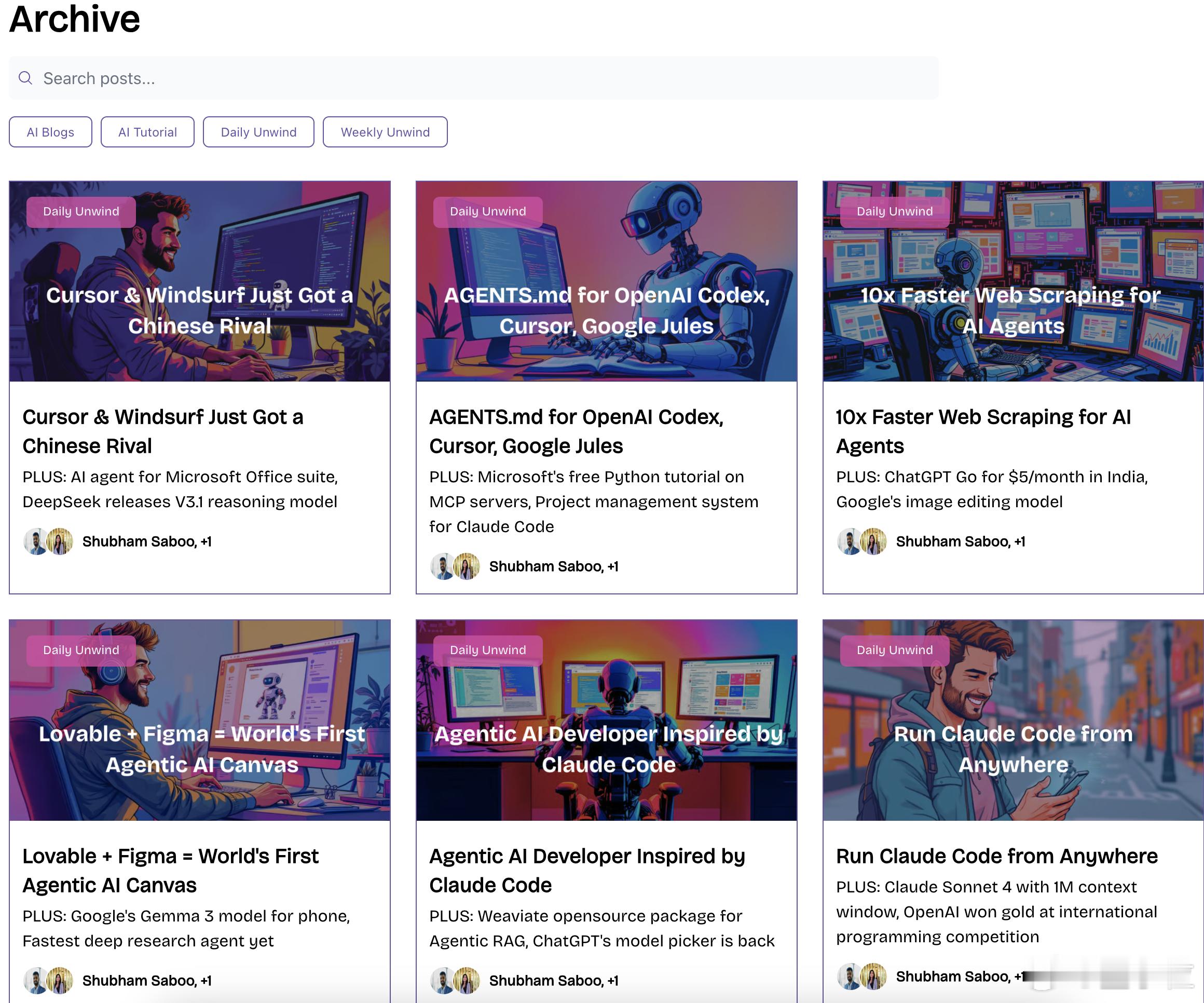Open Agentic AI Developer cover image
The image size is (1204, 1003).
pyautogui.click(x=607, y=720)
